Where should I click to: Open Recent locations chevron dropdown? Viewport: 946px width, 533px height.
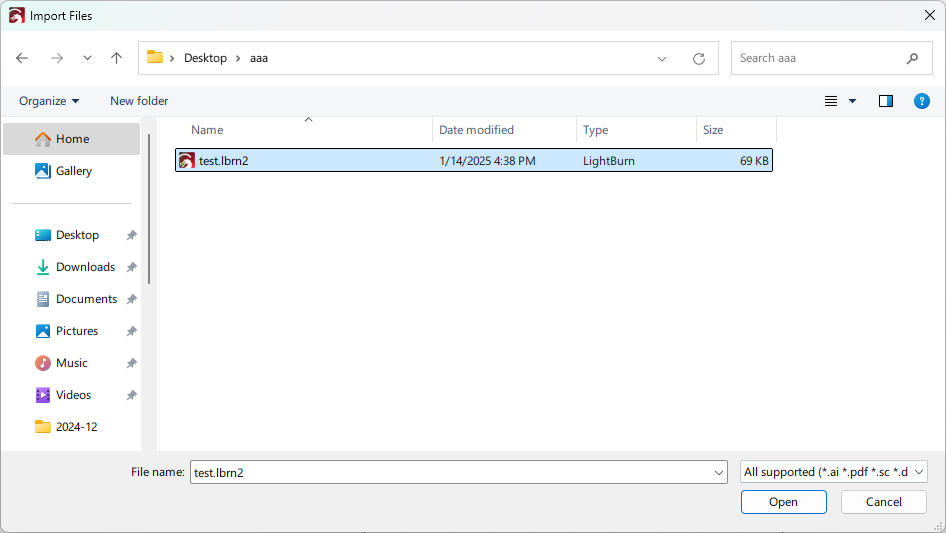87,58
